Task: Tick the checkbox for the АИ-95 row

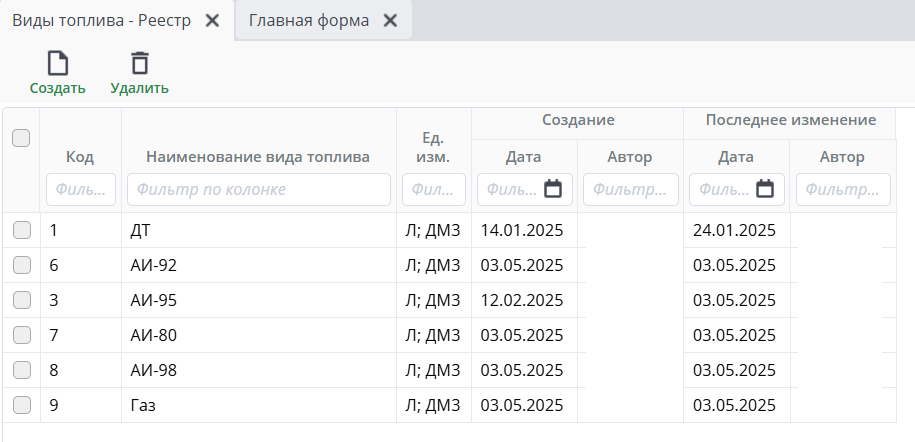Action: [x=21, y=300]
